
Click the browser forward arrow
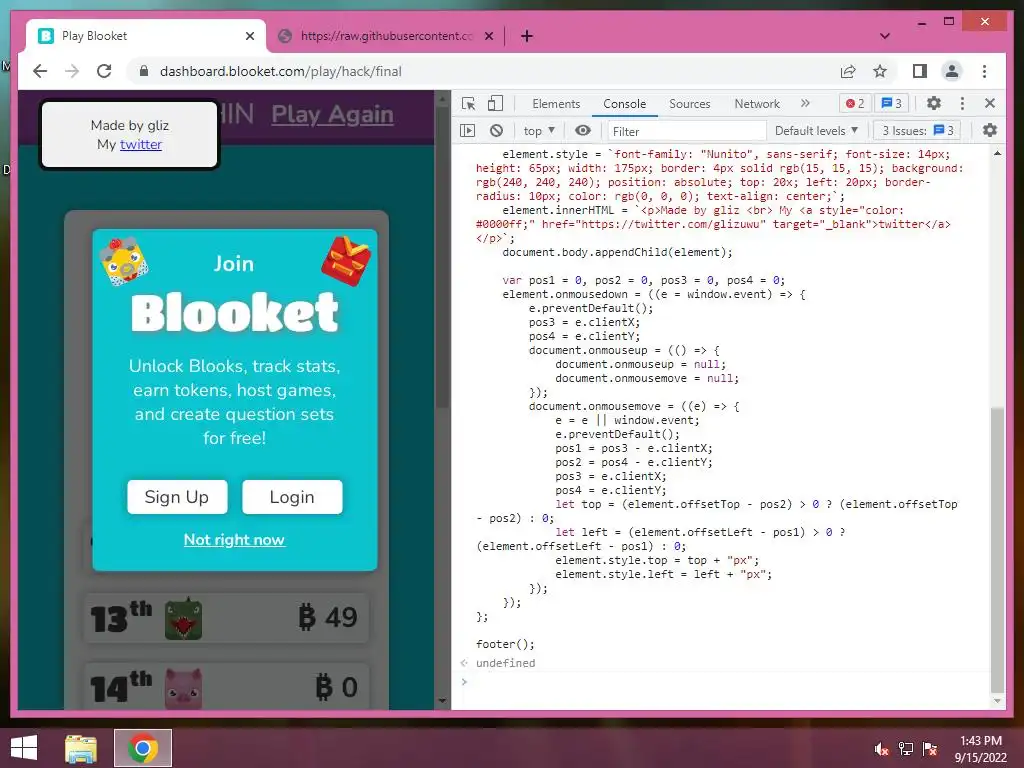(x=72, y=71)
